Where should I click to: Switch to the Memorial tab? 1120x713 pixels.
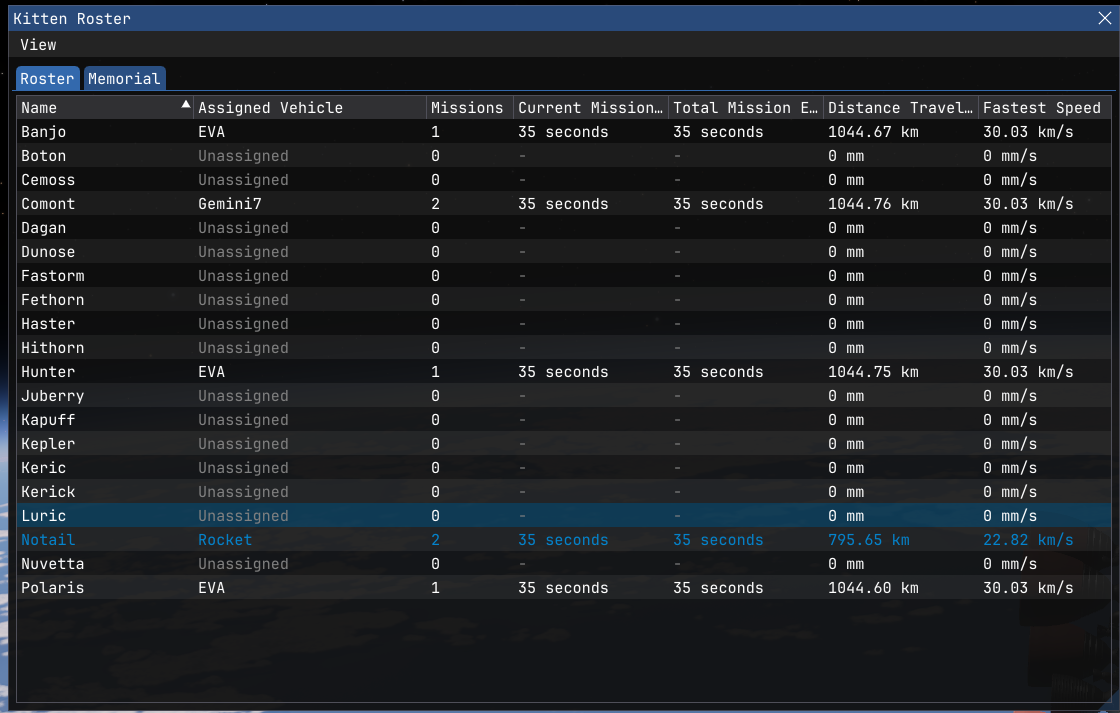tap(124, 79)
